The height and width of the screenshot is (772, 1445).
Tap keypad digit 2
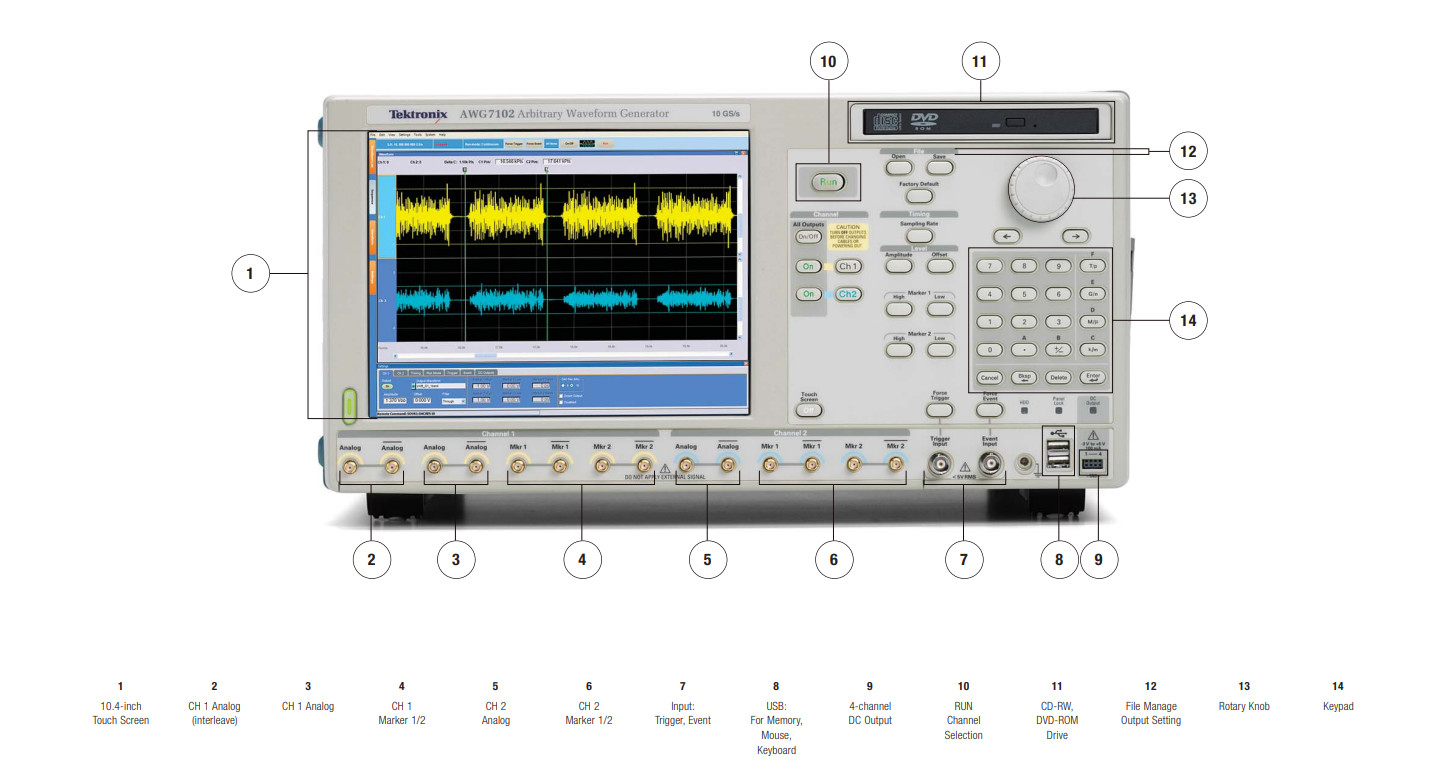1024,322
